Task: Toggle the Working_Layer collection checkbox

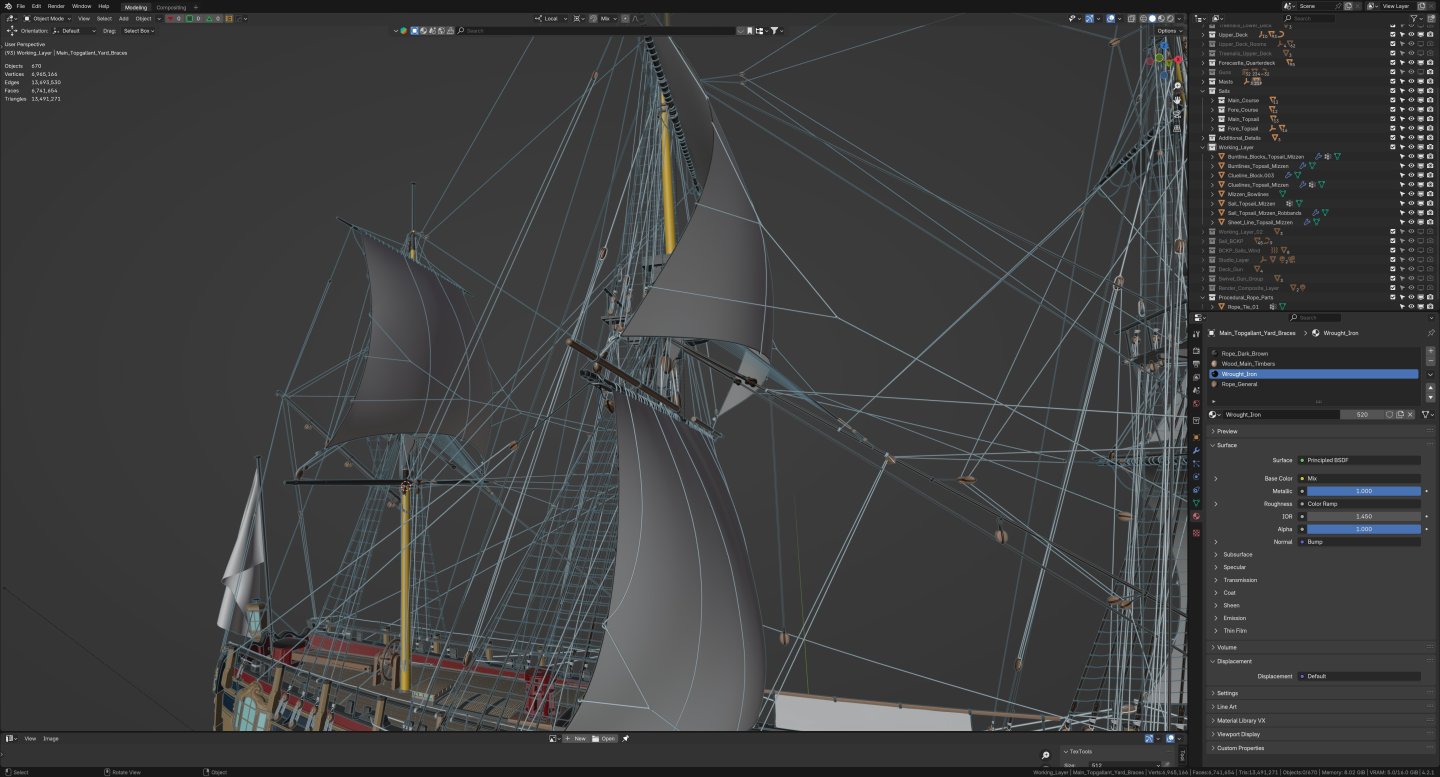Action: click(1392, 147)
